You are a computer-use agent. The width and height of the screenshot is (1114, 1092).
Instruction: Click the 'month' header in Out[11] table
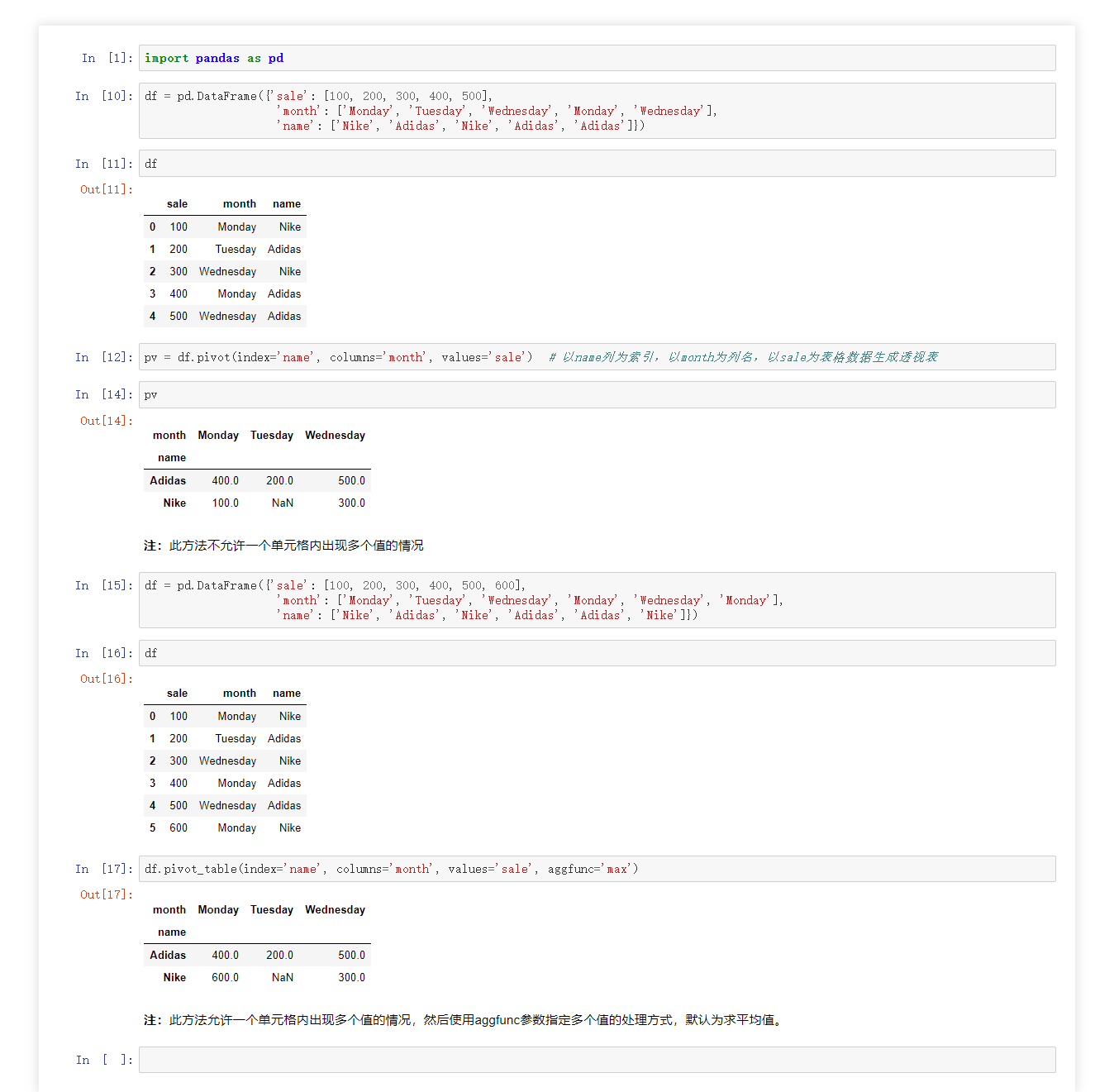coord(240,204)
